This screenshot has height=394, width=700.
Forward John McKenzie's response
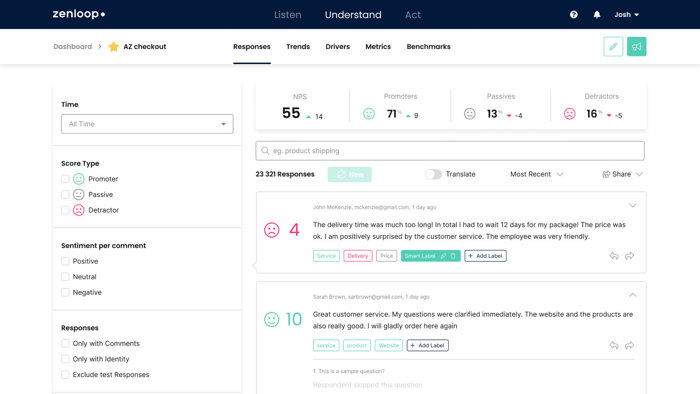[x=629, y=256]
